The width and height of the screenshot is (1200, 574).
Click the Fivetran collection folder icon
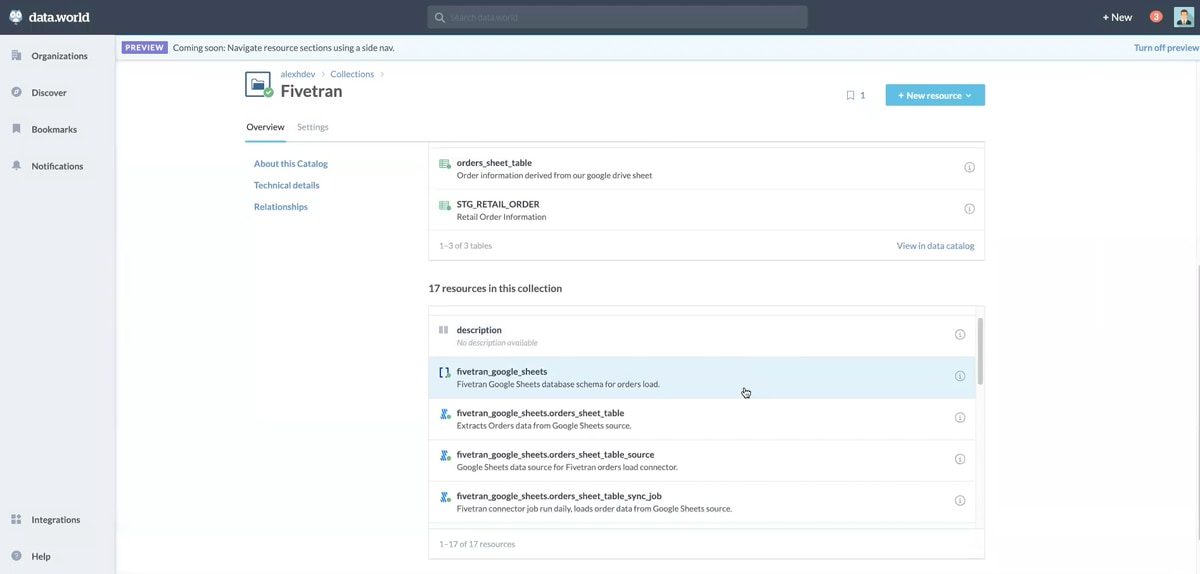pos(258,85)
